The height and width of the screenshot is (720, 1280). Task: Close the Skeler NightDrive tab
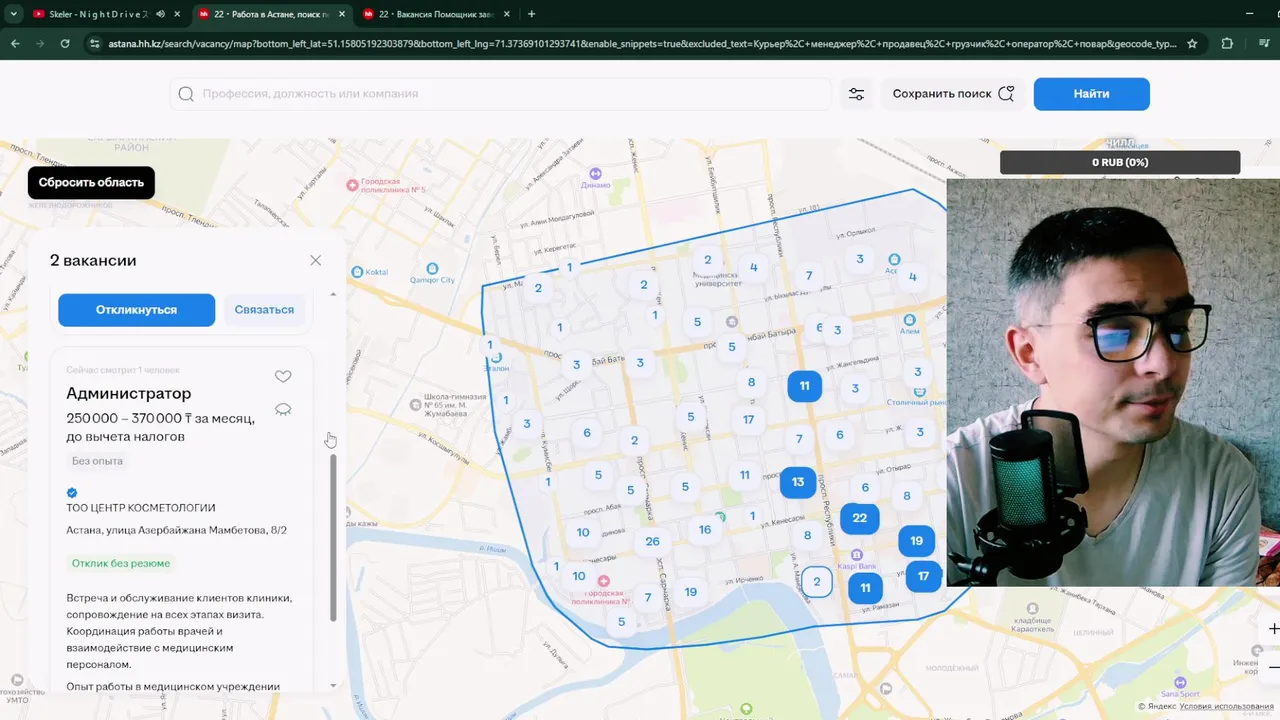(176, 14)
